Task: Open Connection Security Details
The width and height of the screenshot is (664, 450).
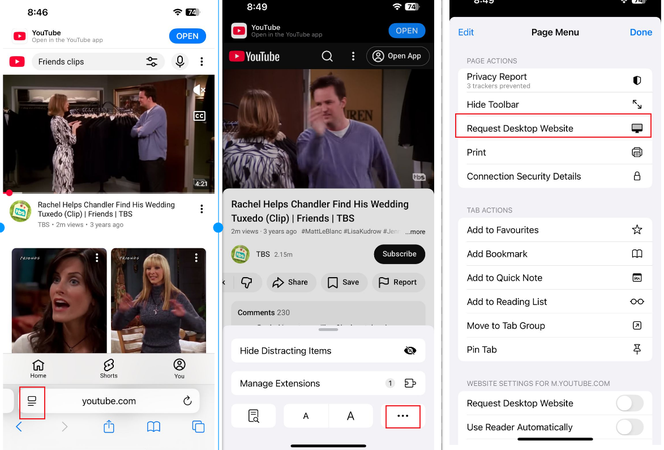Action: click(x=555, y=176)
